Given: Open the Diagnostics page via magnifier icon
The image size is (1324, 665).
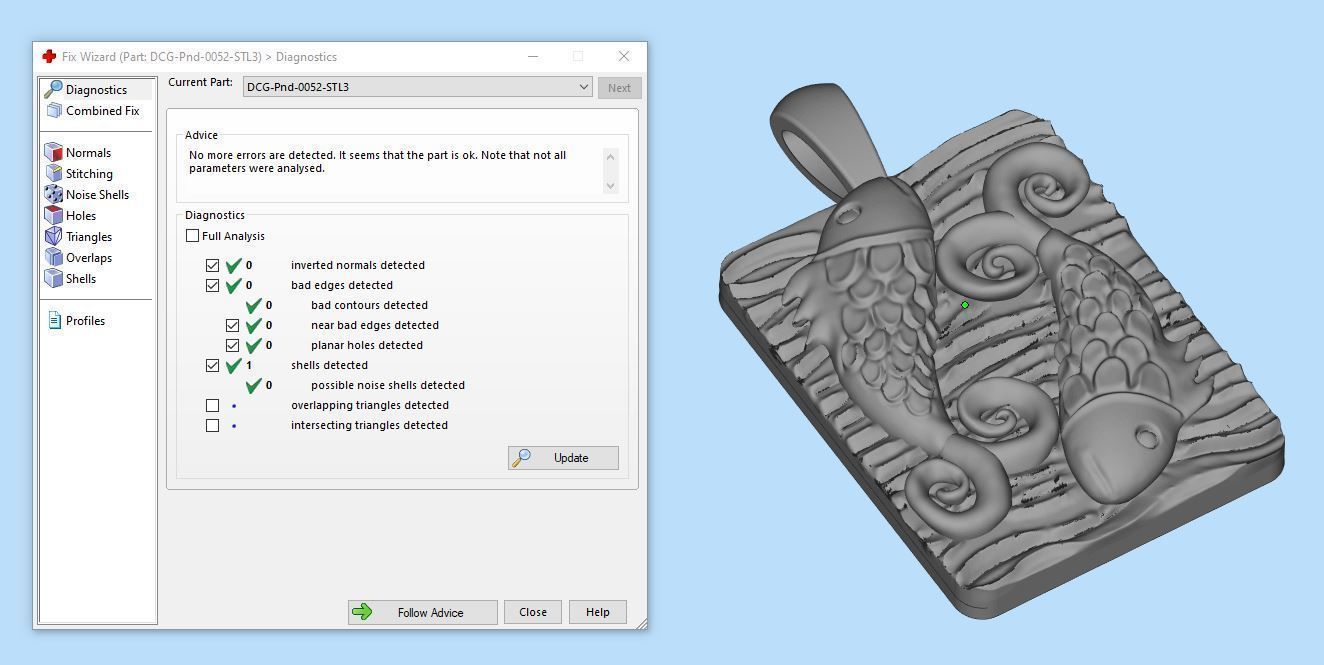Looking at the screenshot, I should coord(54,90).
